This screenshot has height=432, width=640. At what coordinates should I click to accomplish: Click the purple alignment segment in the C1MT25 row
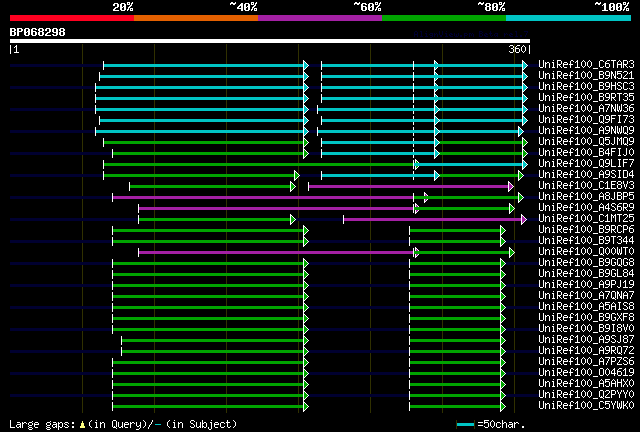[x=435, y=220]
